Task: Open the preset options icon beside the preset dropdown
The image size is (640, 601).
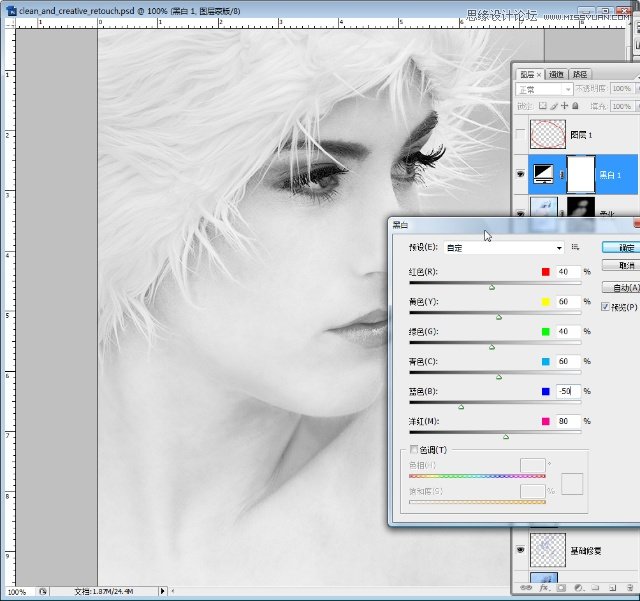Action: [576, 247]
